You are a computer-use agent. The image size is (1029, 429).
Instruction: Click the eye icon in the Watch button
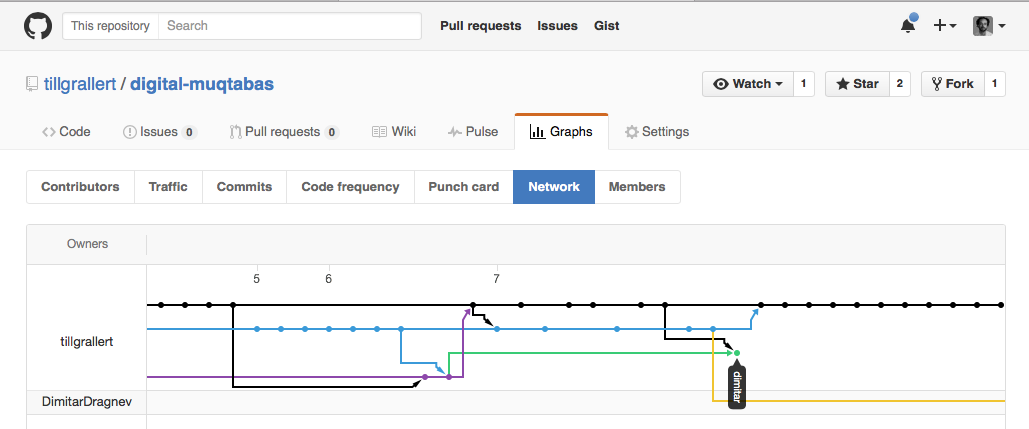(721, 84)
